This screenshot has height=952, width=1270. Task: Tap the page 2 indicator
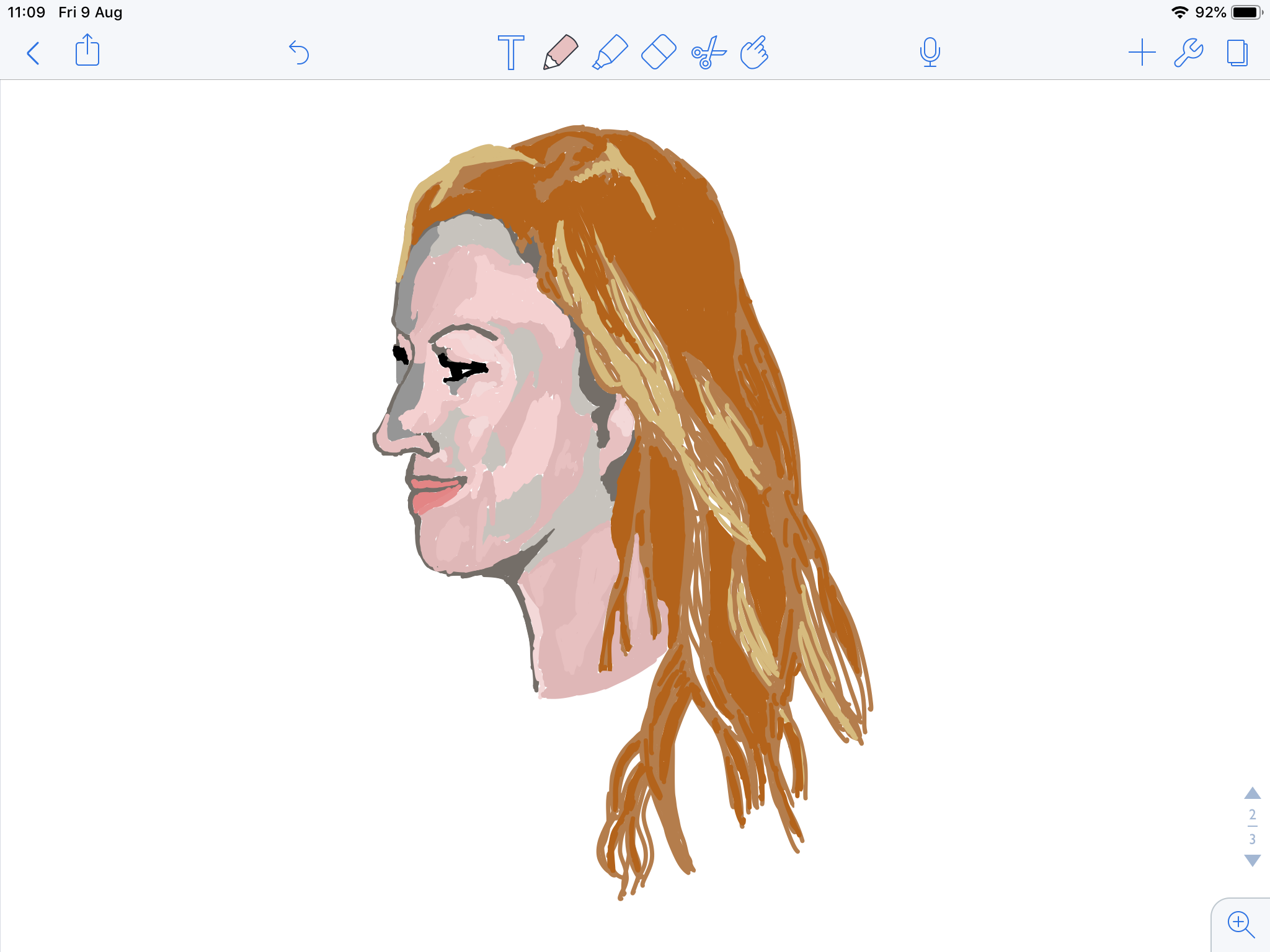(1252, 814)
